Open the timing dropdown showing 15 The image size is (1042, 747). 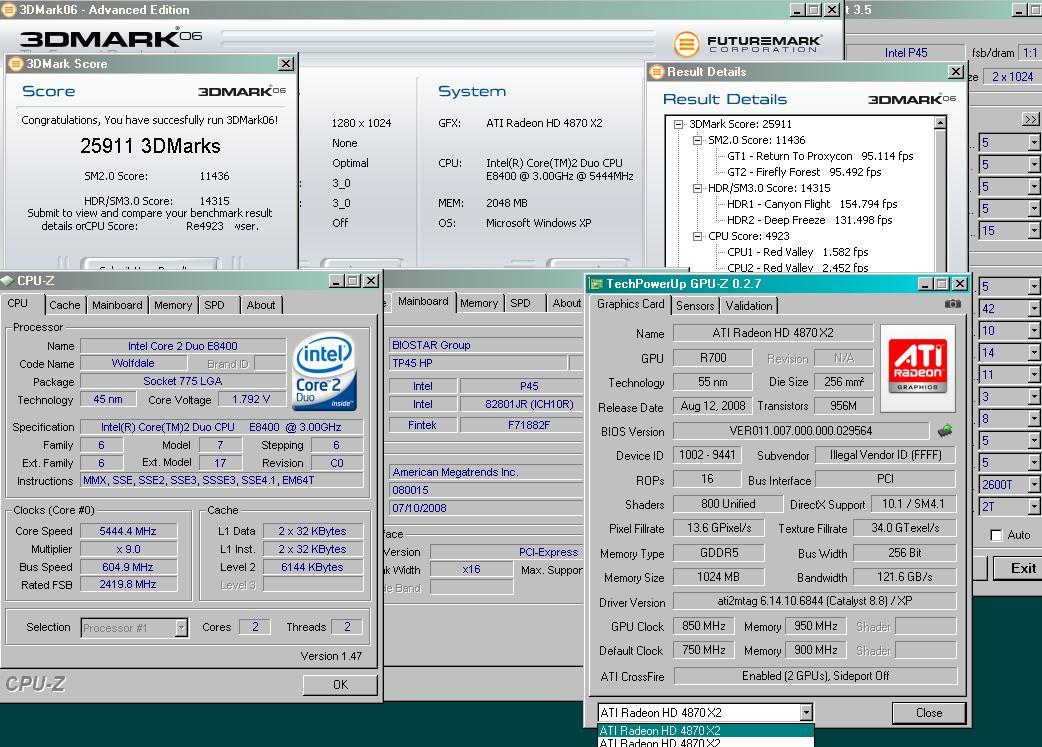(x=1033, y=231)
